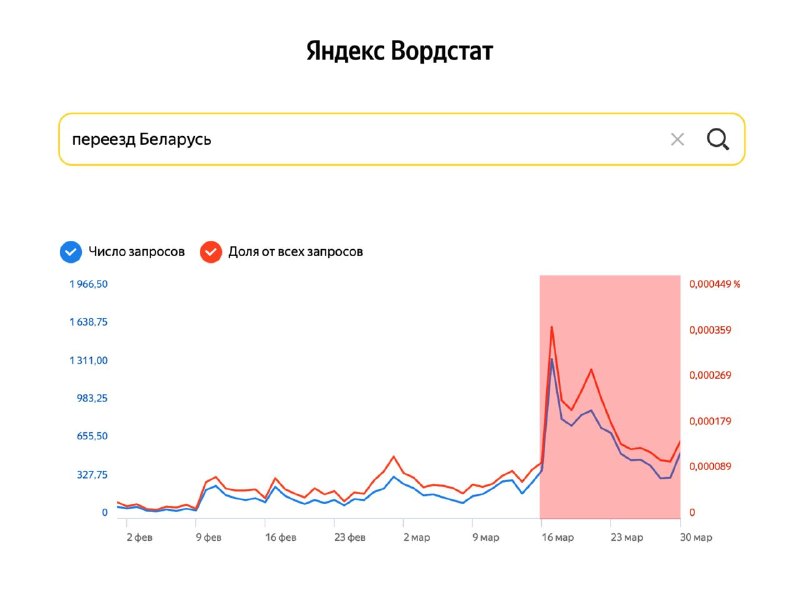Click the small spike on the chart near 2 мар
The height and width of the screenshot is (607, 800).
coord(391,455)
